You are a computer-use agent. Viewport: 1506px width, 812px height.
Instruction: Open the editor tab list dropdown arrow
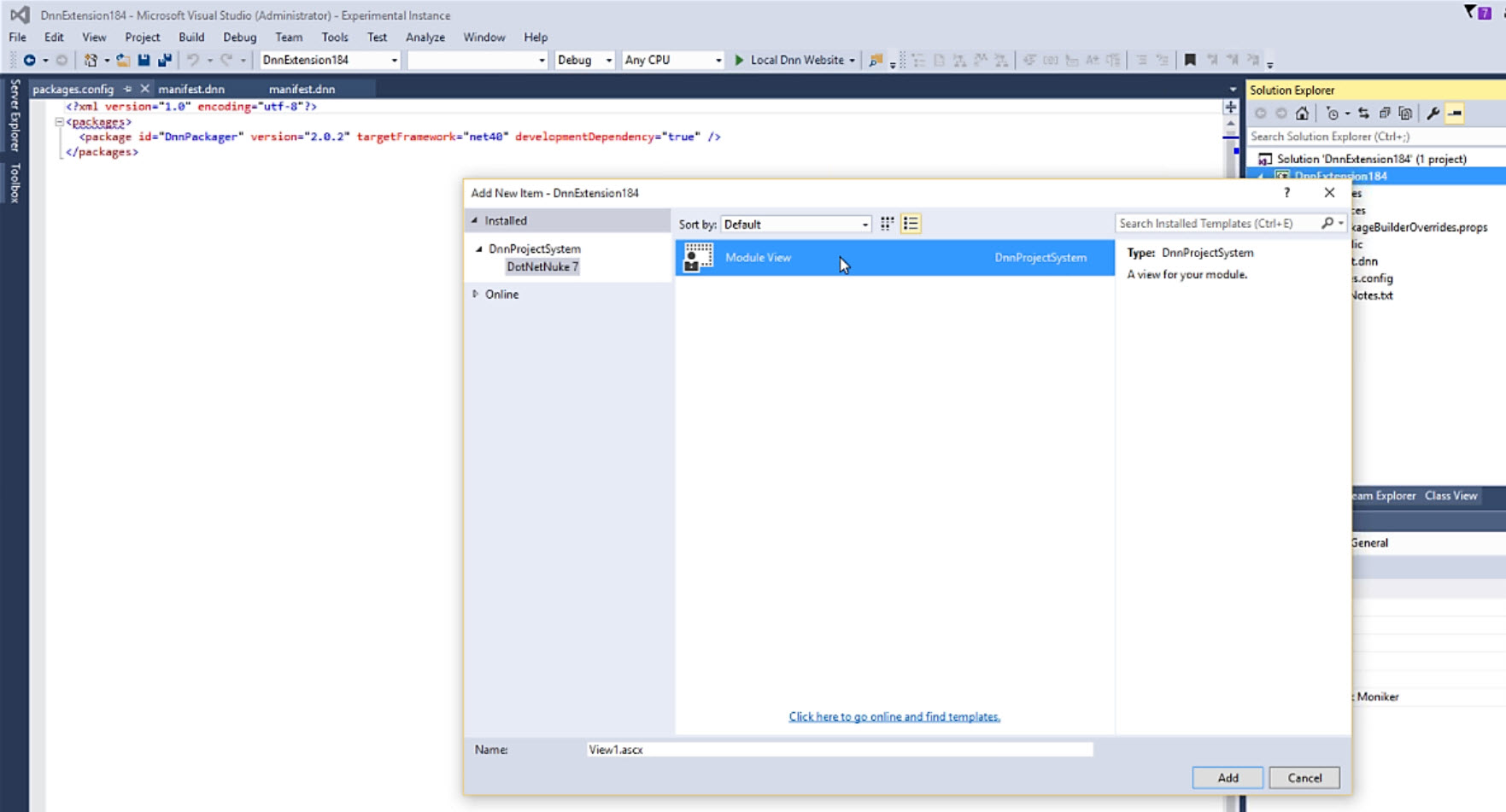click(1233, 90)
